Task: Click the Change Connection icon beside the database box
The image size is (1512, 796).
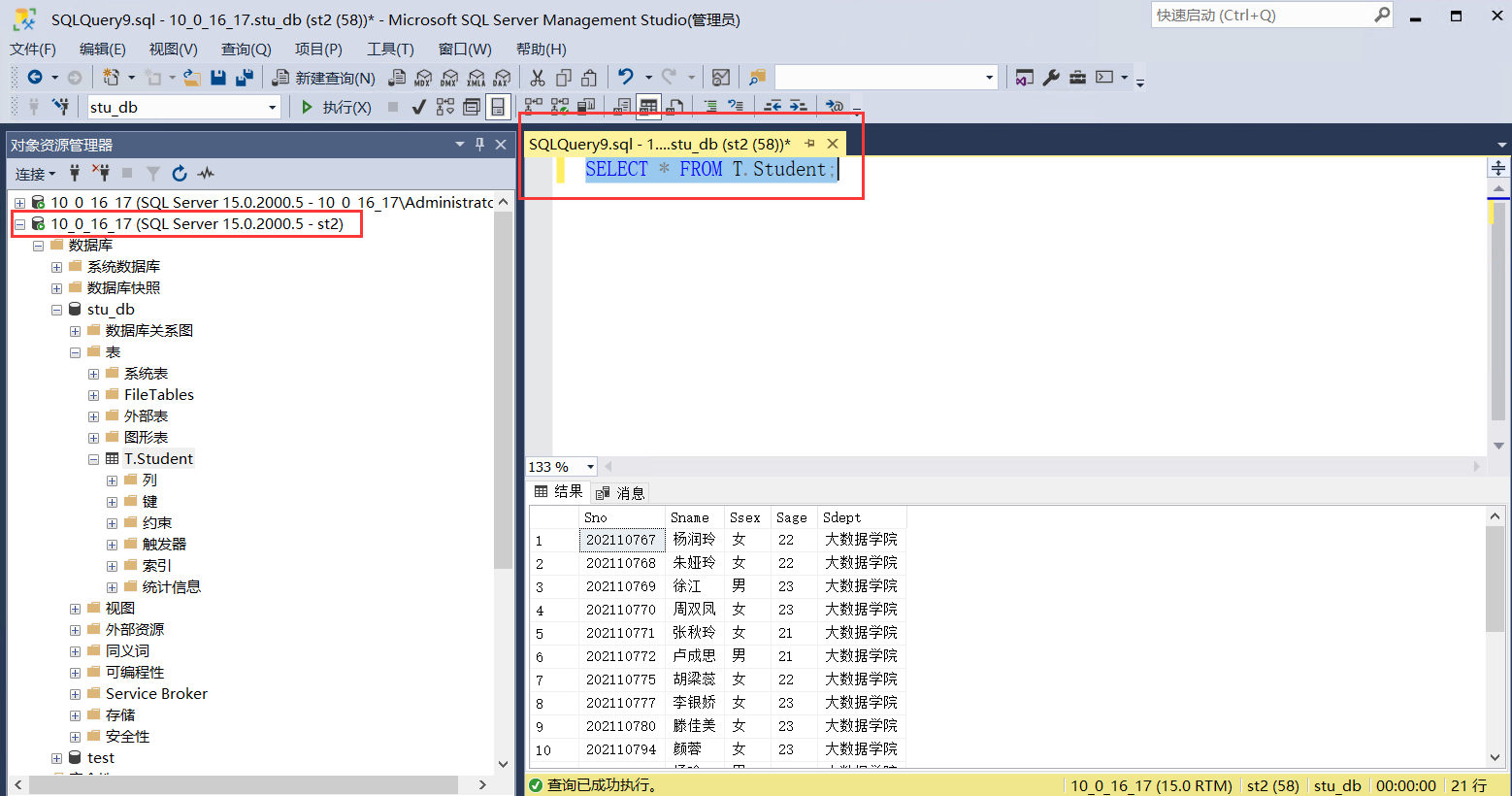Action: [x=61, y=107]
